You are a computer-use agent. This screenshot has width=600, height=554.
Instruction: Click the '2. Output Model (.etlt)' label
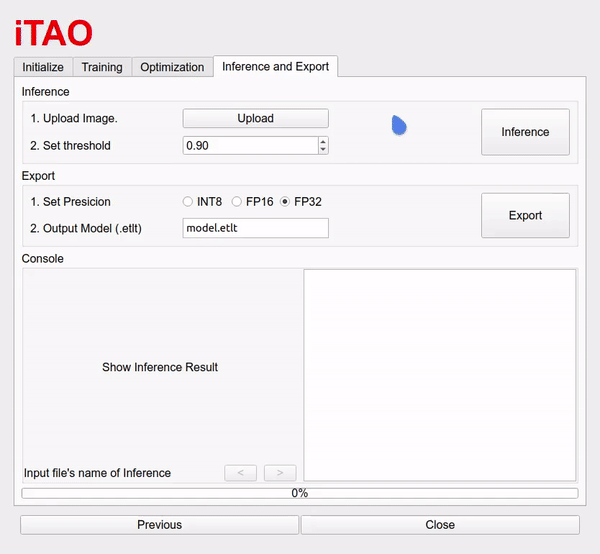tap(86, 228)
